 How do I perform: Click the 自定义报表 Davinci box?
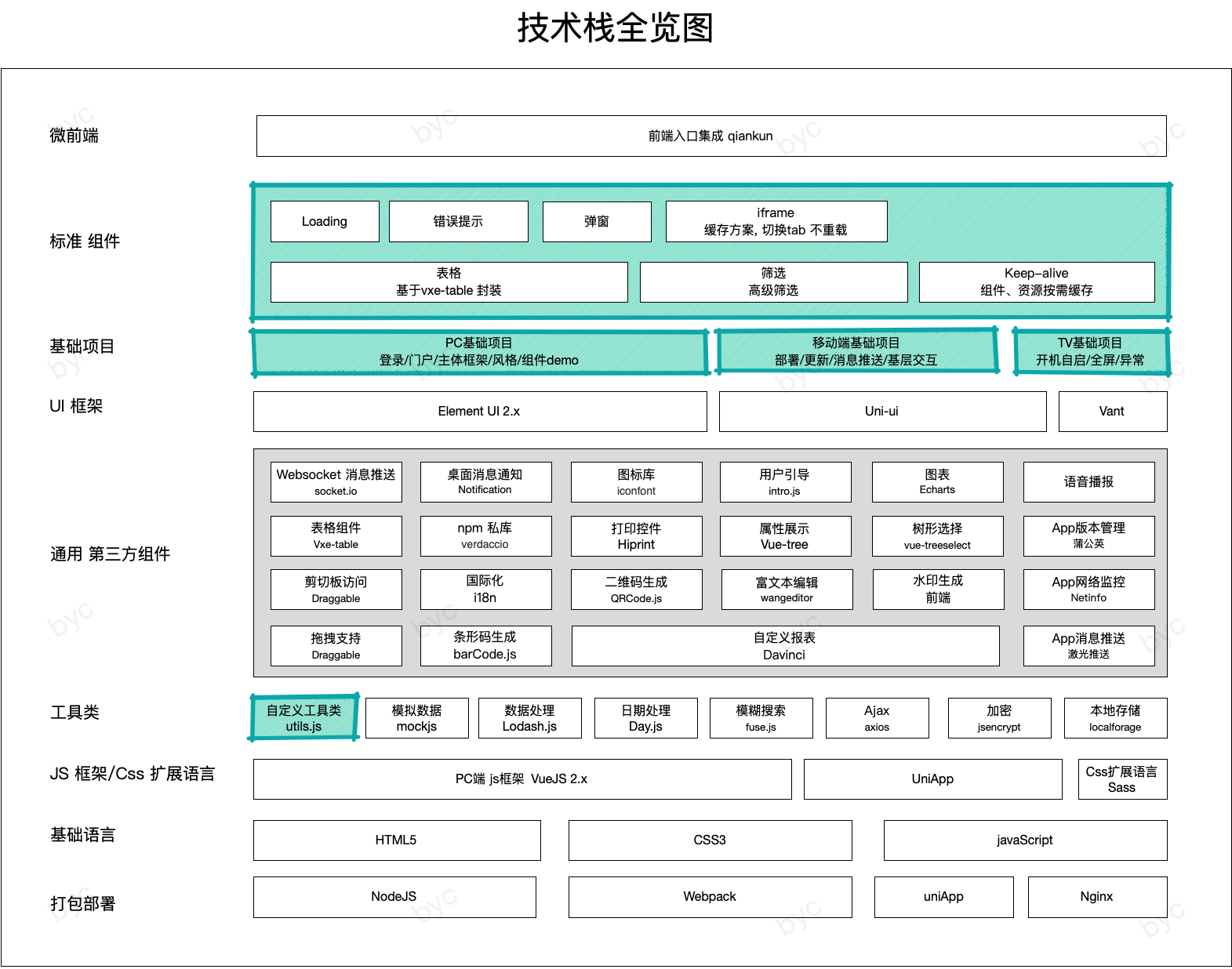[786, 646]
